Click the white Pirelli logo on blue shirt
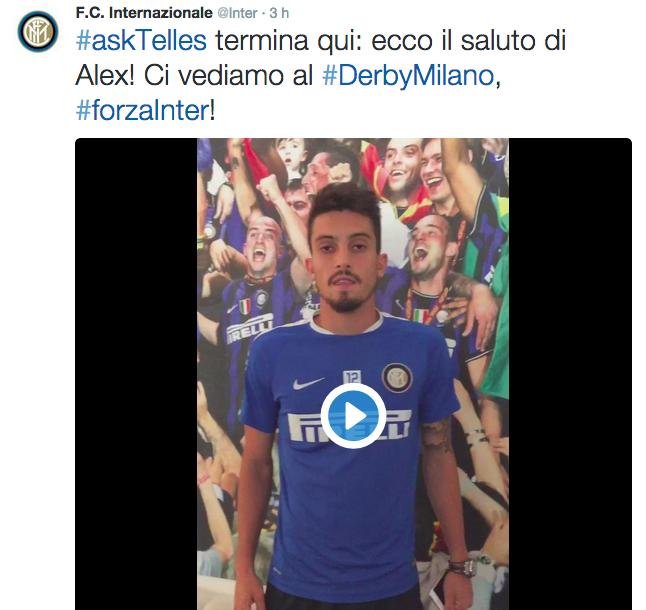The height and width of the screenshot is (610, 646). tap(349, 426)
